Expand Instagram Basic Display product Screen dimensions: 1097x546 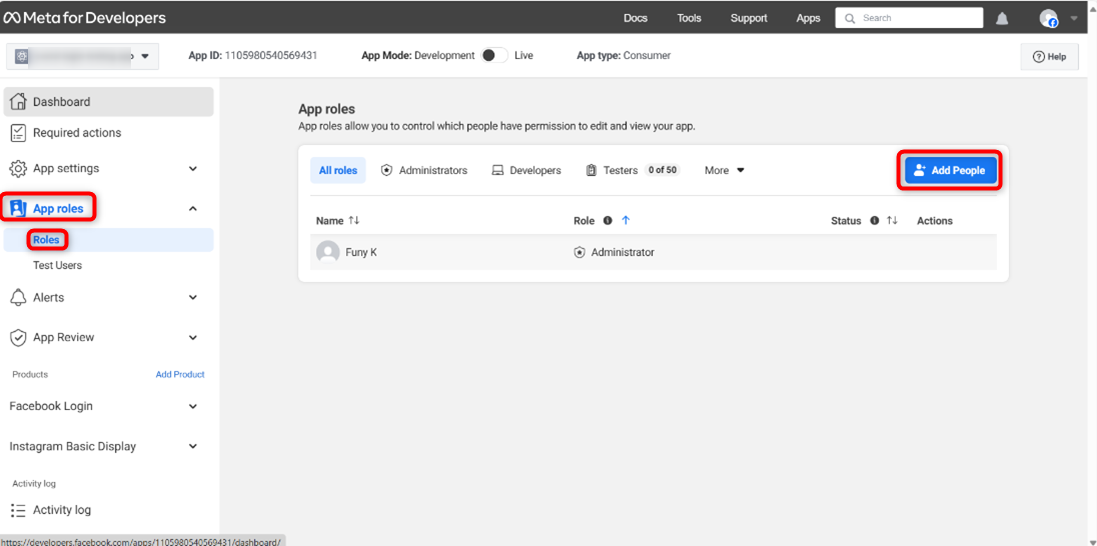[193, 446]
